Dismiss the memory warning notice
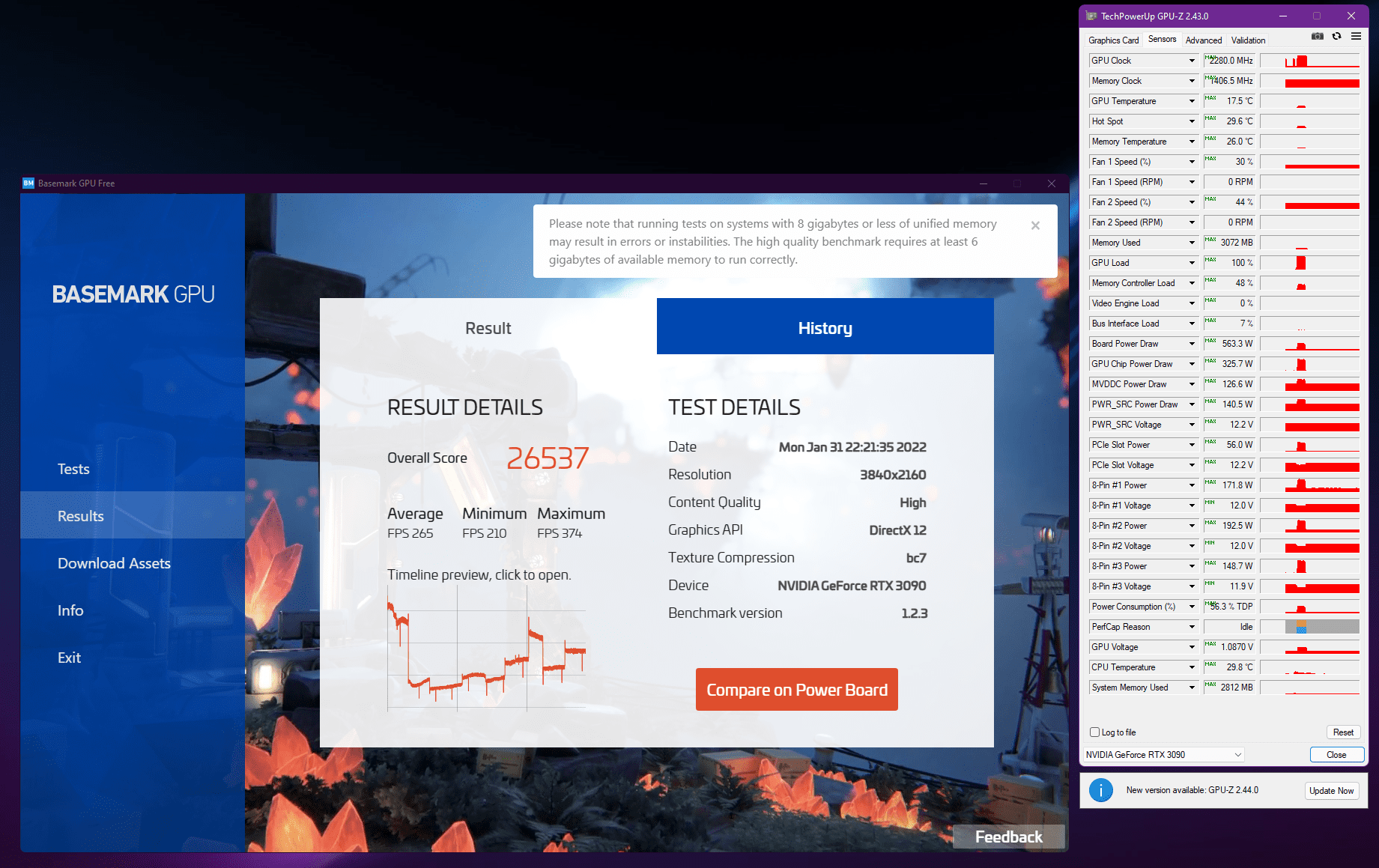This screenshot has width=1379, height=868. pyautogui.click(x=1035, y=225)
